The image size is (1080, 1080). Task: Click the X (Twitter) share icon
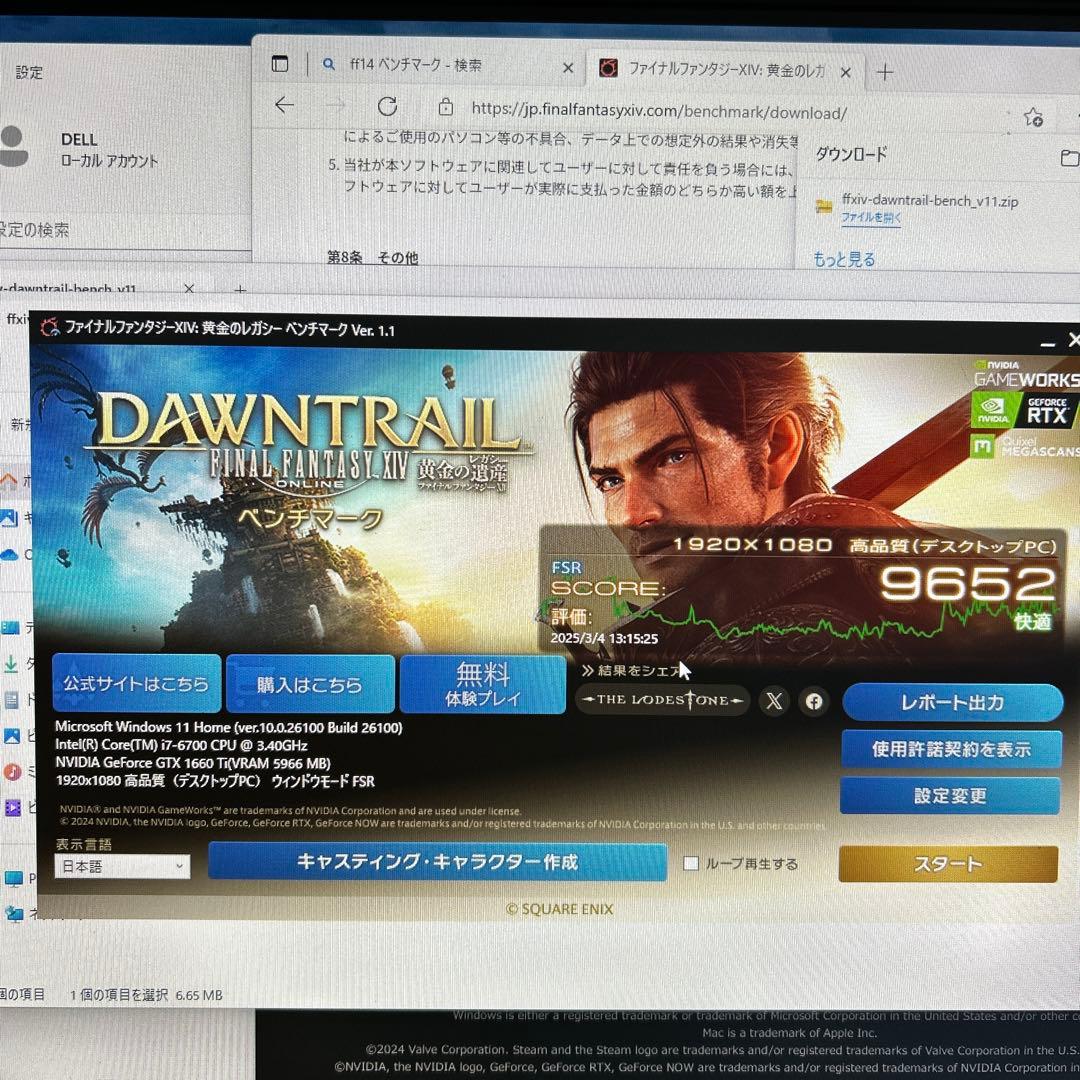pyautogui.click(x=774, y=701)
